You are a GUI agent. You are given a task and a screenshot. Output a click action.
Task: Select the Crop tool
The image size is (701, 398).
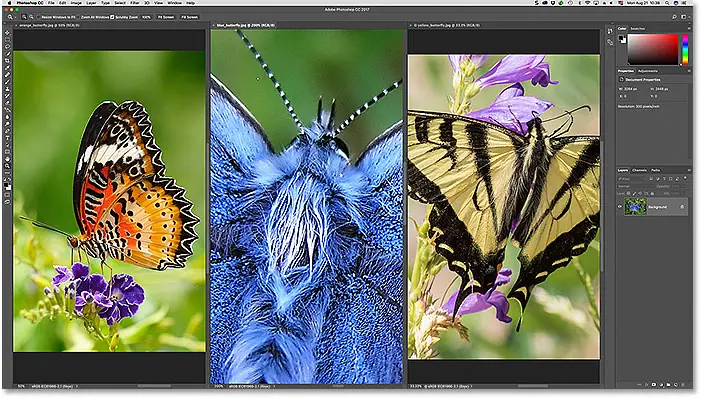[8, 60]
